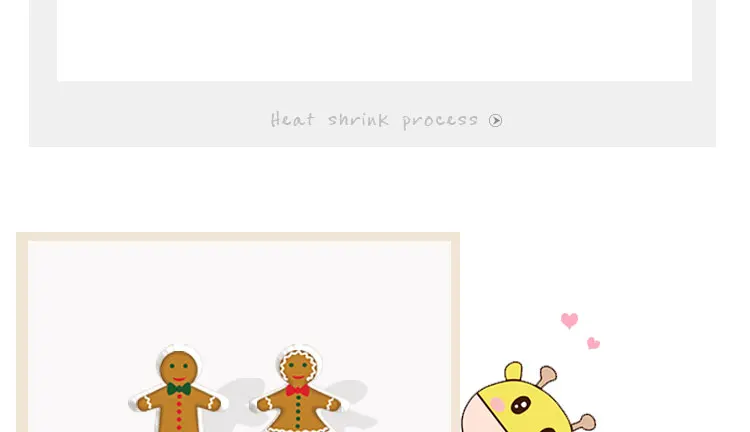Click the giraffe's pink cheek blush
Image resolution: width=750 pixels, height=432 pixels.
[497, 405]
